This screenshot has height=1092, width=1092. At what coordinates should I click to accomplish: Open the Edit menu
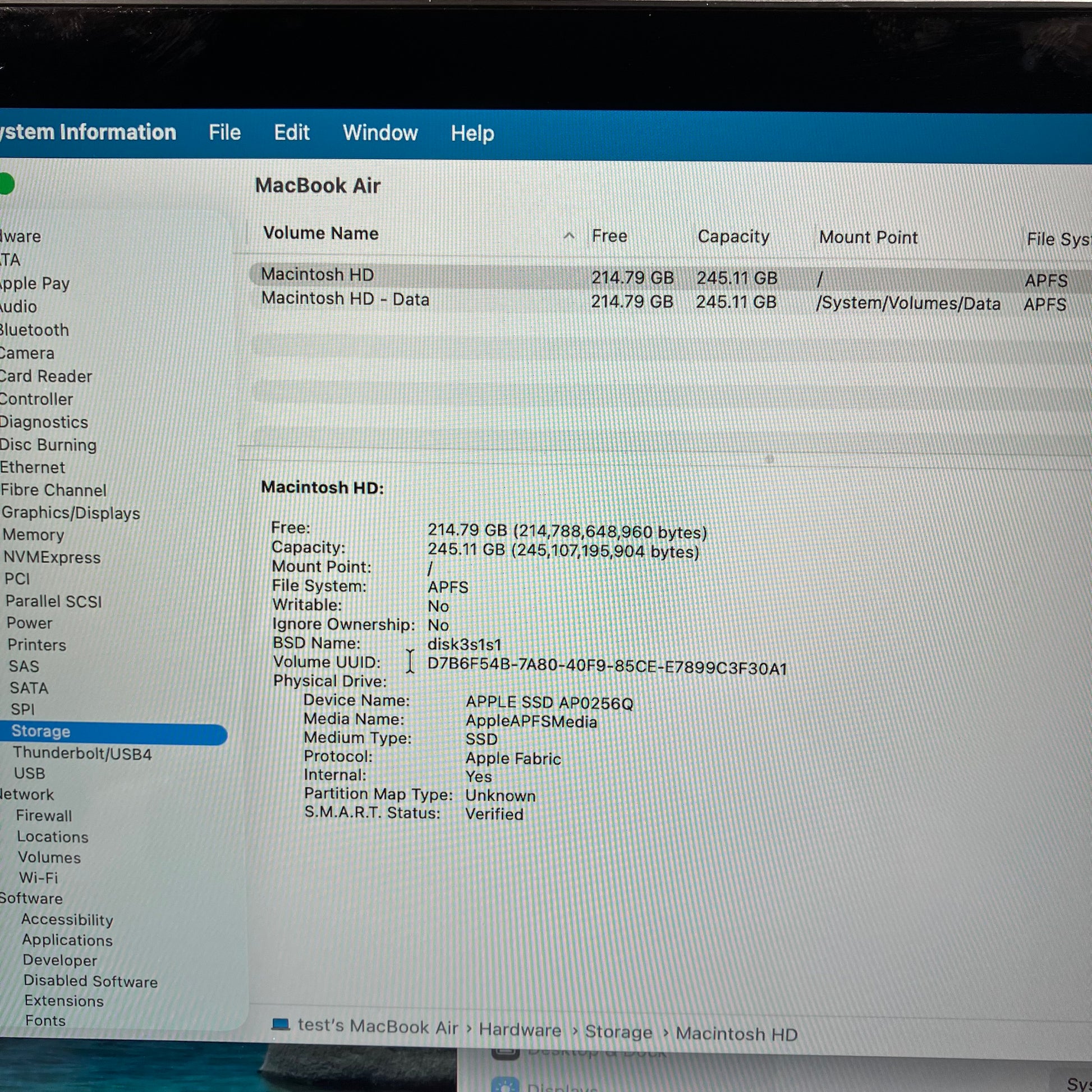point(292,133)
